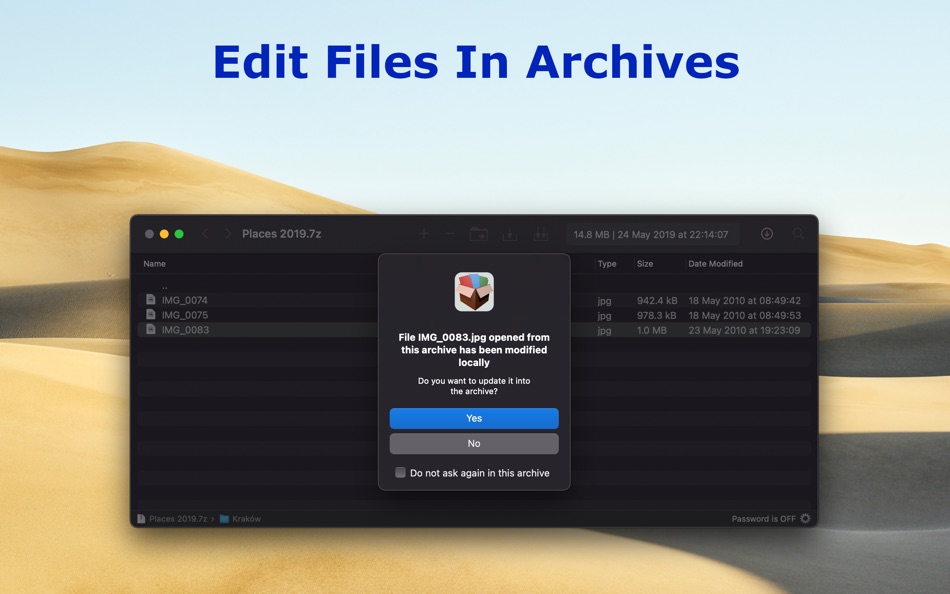
Task: Click the 'Password is OFF' status text
Action: (x=763, y=519)
